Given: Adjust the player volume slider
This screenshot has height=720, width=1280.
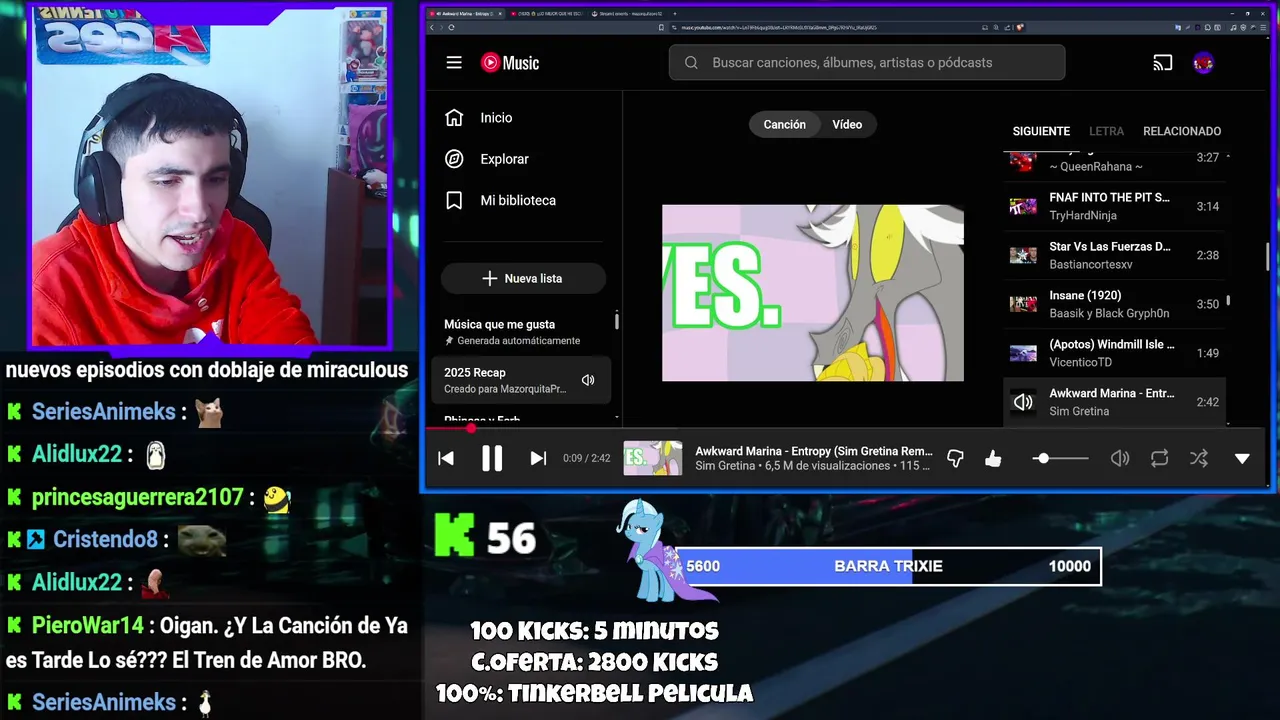Looking at the screenshot, I should click(x=1060, y=458).
